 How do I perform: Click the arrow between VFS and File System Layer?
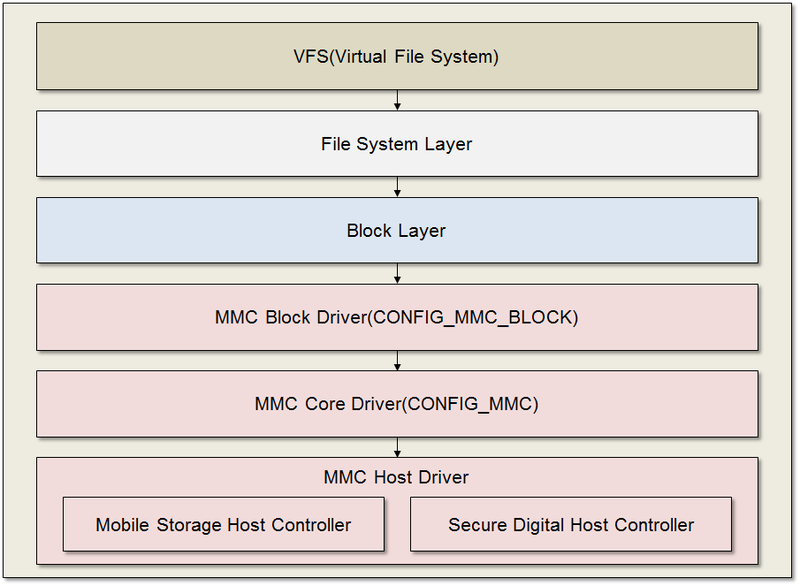(397, 99)
